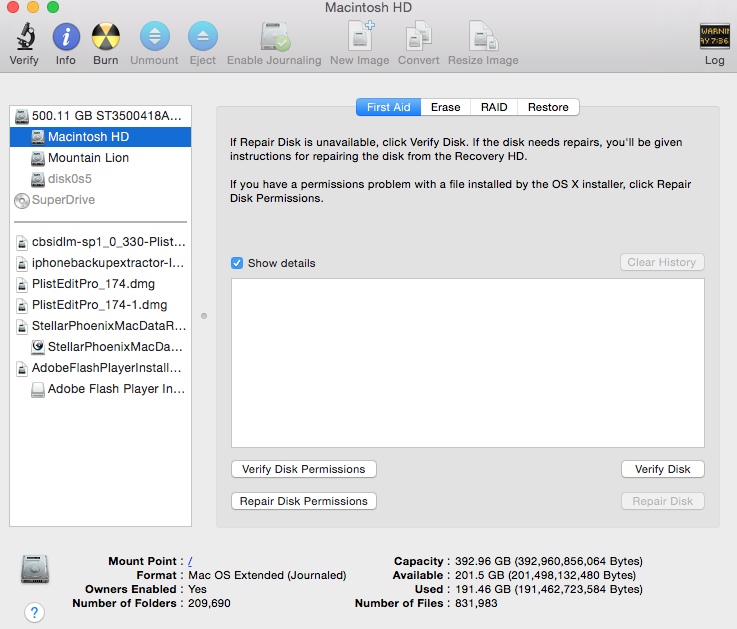Click the Convert toolbar icon

click(419, 35)
